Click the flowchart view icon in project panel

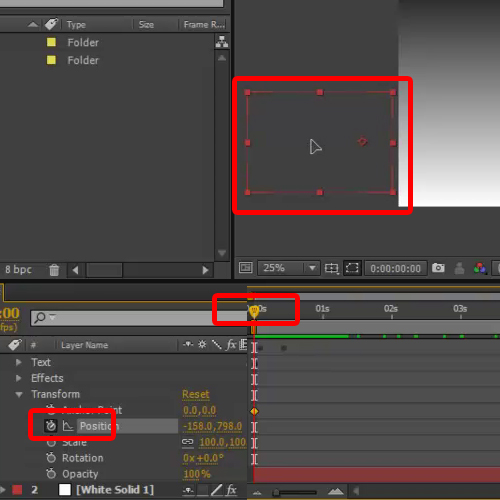coord(222,42)
